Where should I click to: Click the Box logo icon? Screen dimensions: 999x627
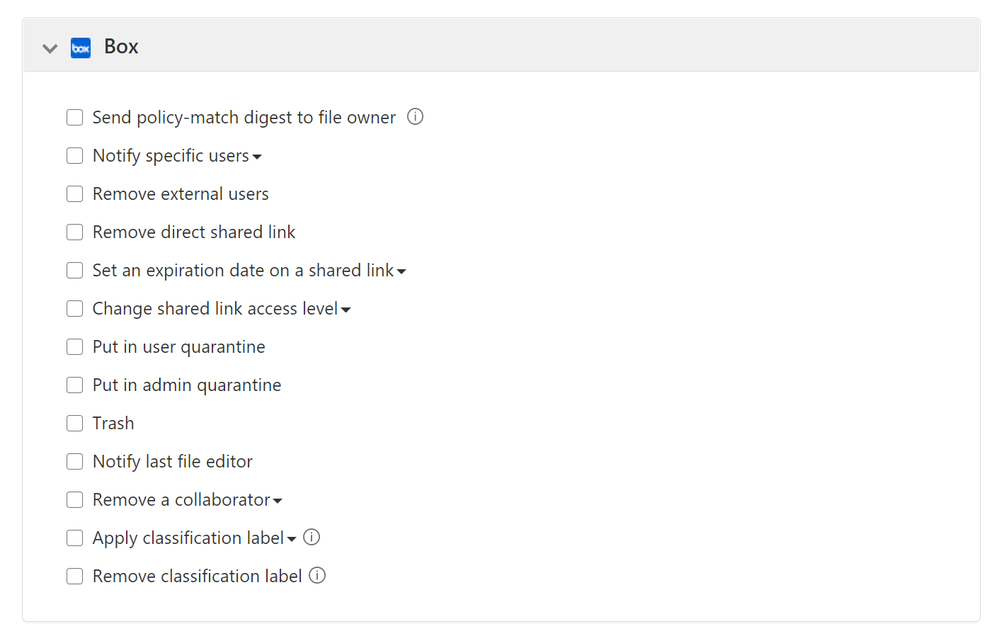point(81,47)
